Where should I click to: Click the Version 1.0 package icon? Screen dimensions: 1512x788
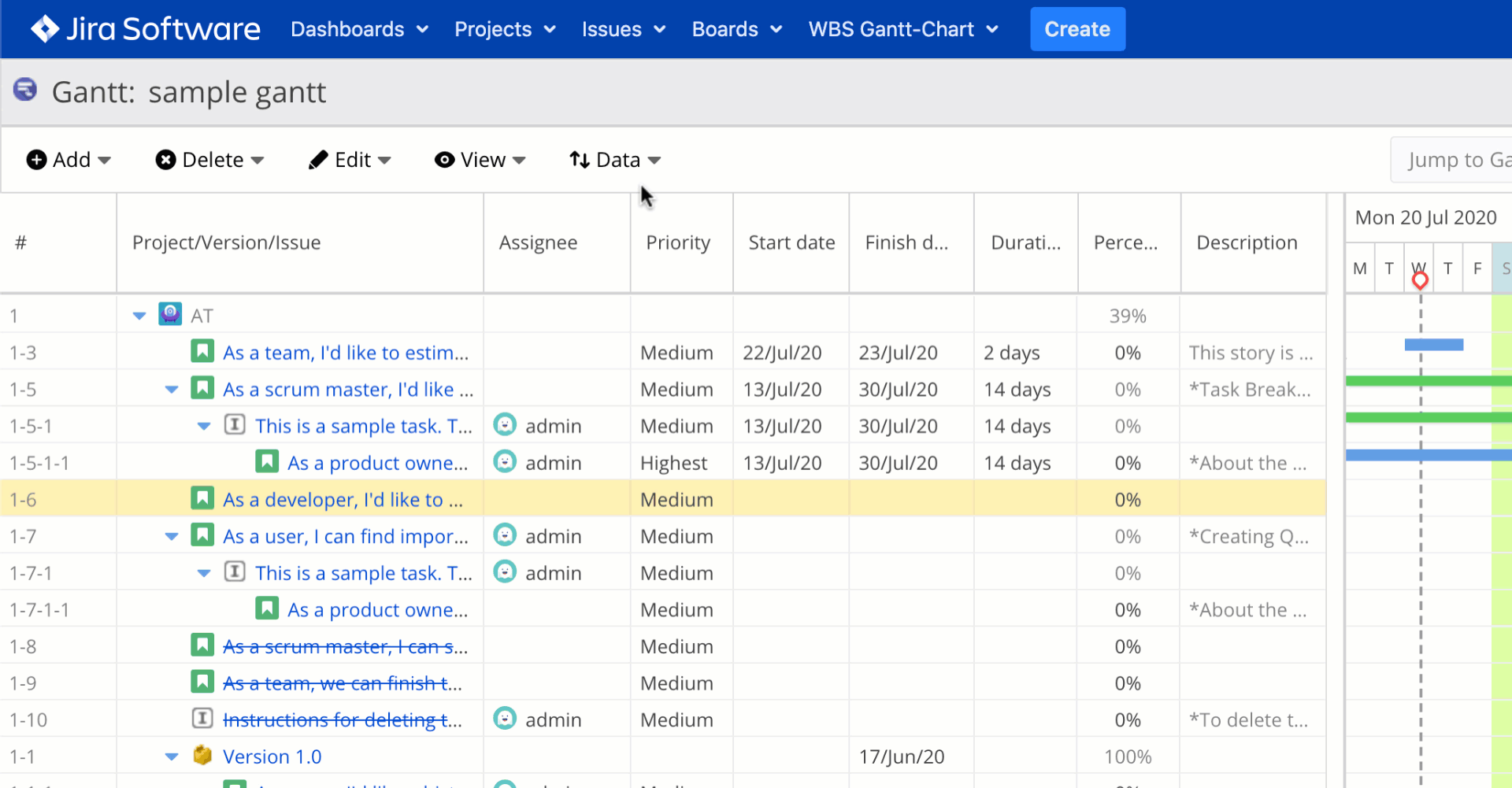pyautogui.click(x=202, y=756)
